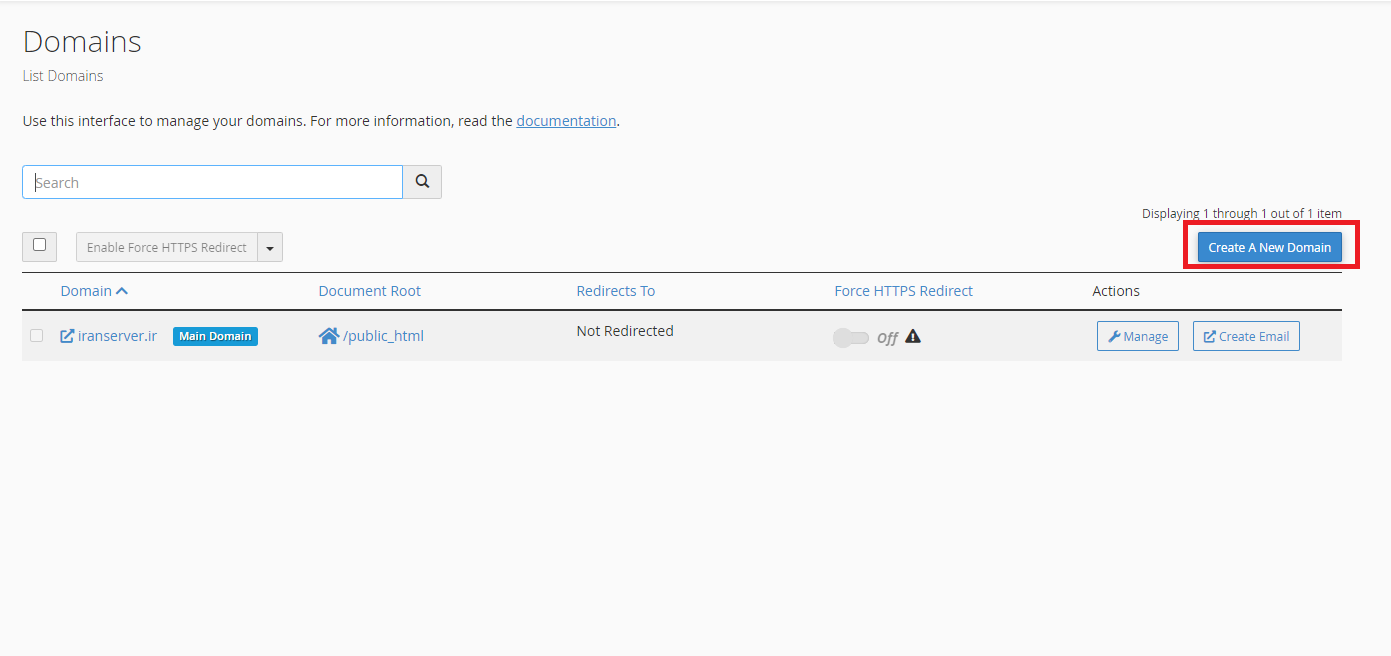
Task: Click the warning triangle next to Off
Action: pyautogui.click(x=913, y=337)
